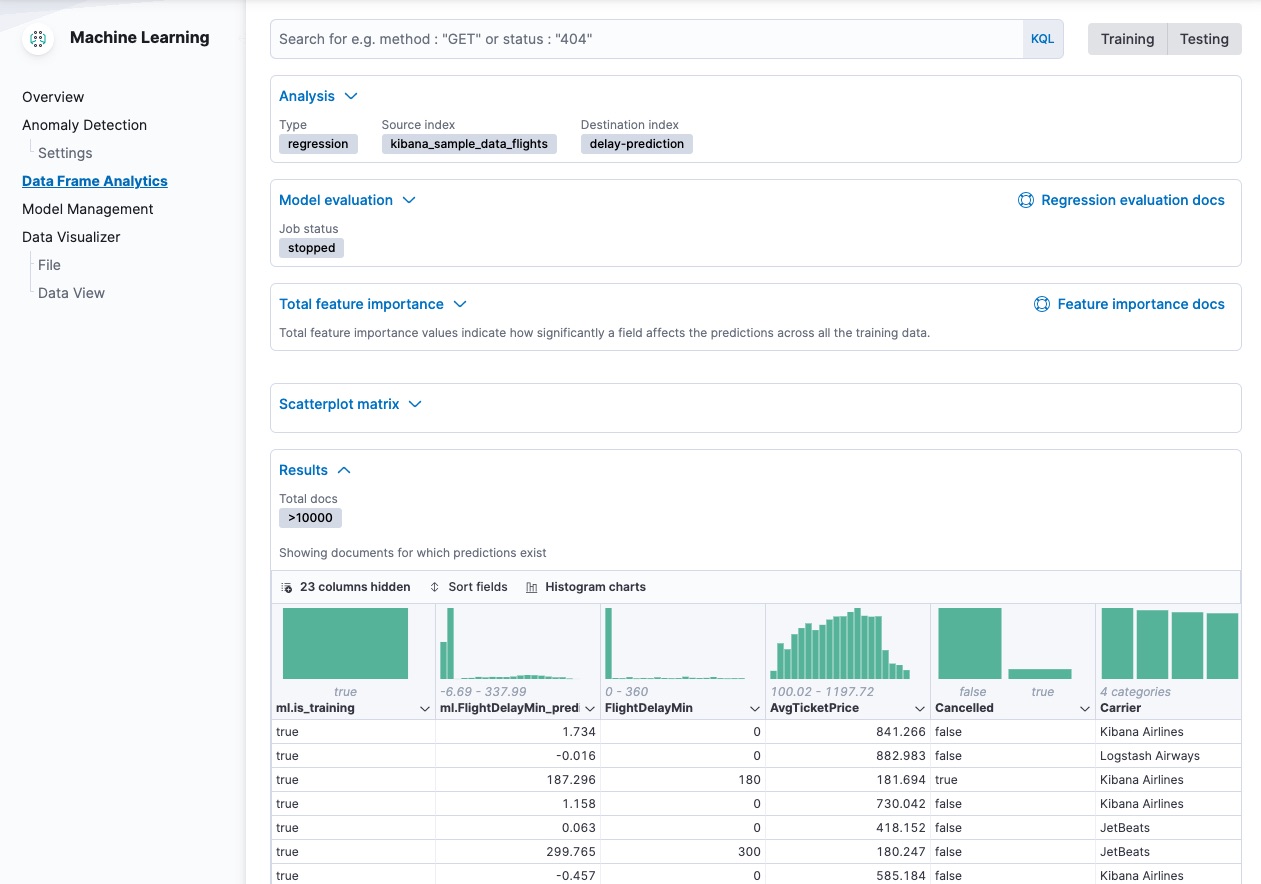Screen dimensions: 1261x884
Task: Go to Anomaly Detection section
Action: (84, 125)
